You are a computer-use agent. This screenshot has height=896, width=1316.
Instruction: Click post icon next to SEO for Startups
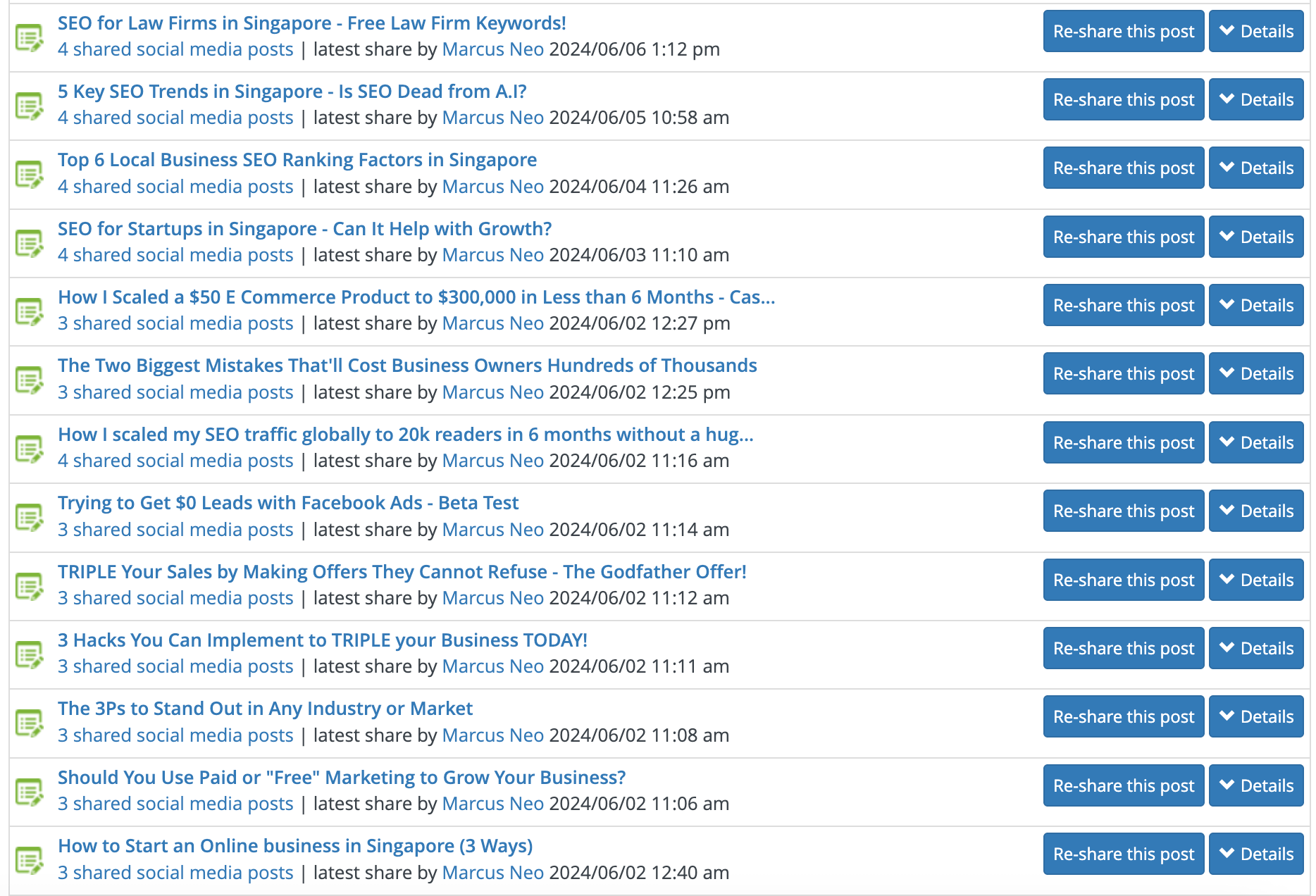tap(30, 243)
